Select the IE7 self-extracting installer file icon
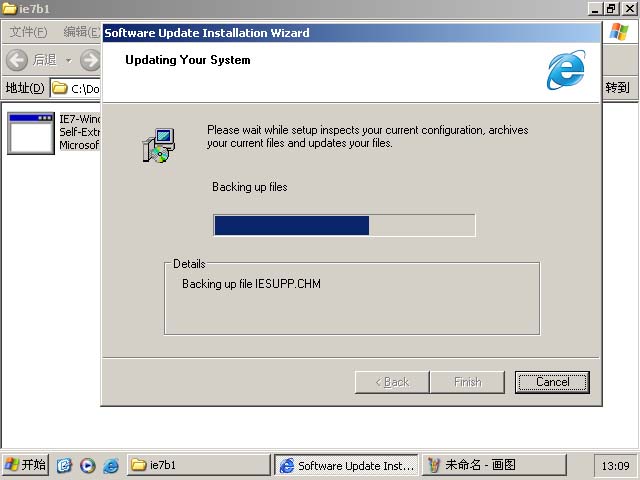 click(31, 133)
